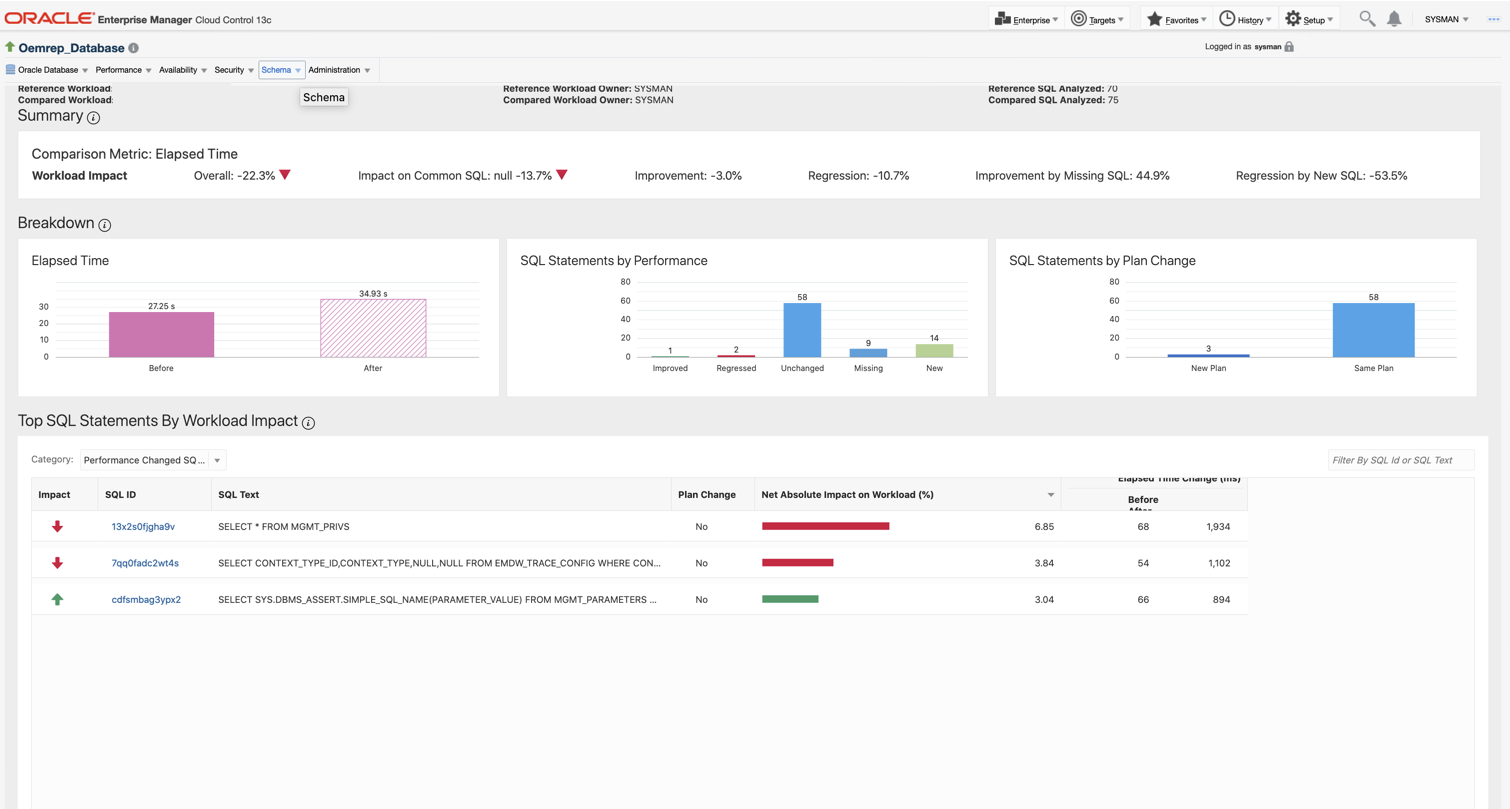The height and width of the screenshot is (809, 1510).
Task: Click the Before elapsed time bar
Action: click(x=161, y=334)
